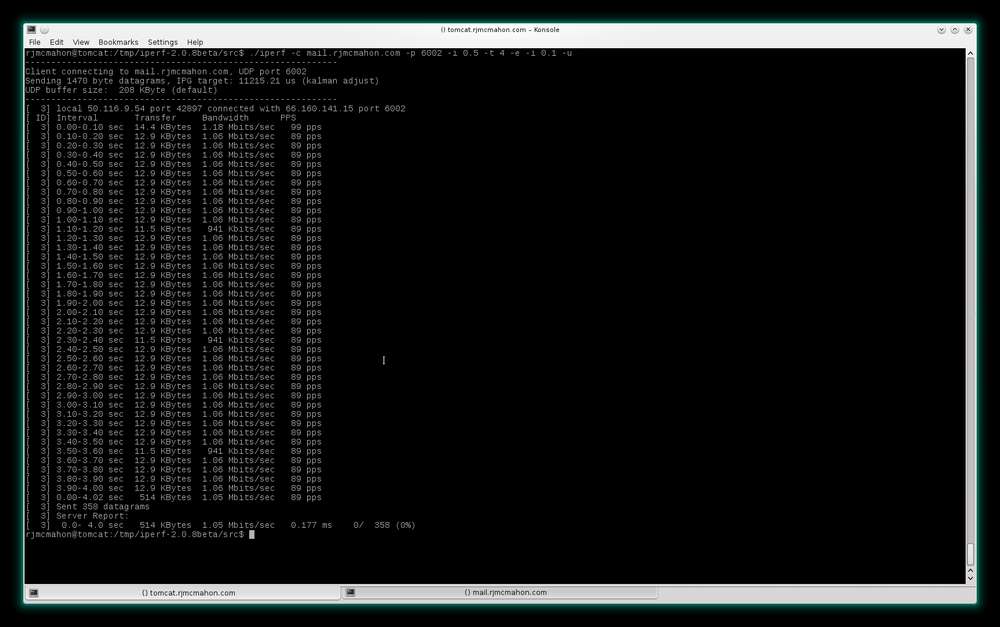
Task: Open the Konsole window menu icon
Action: [31, 29]
